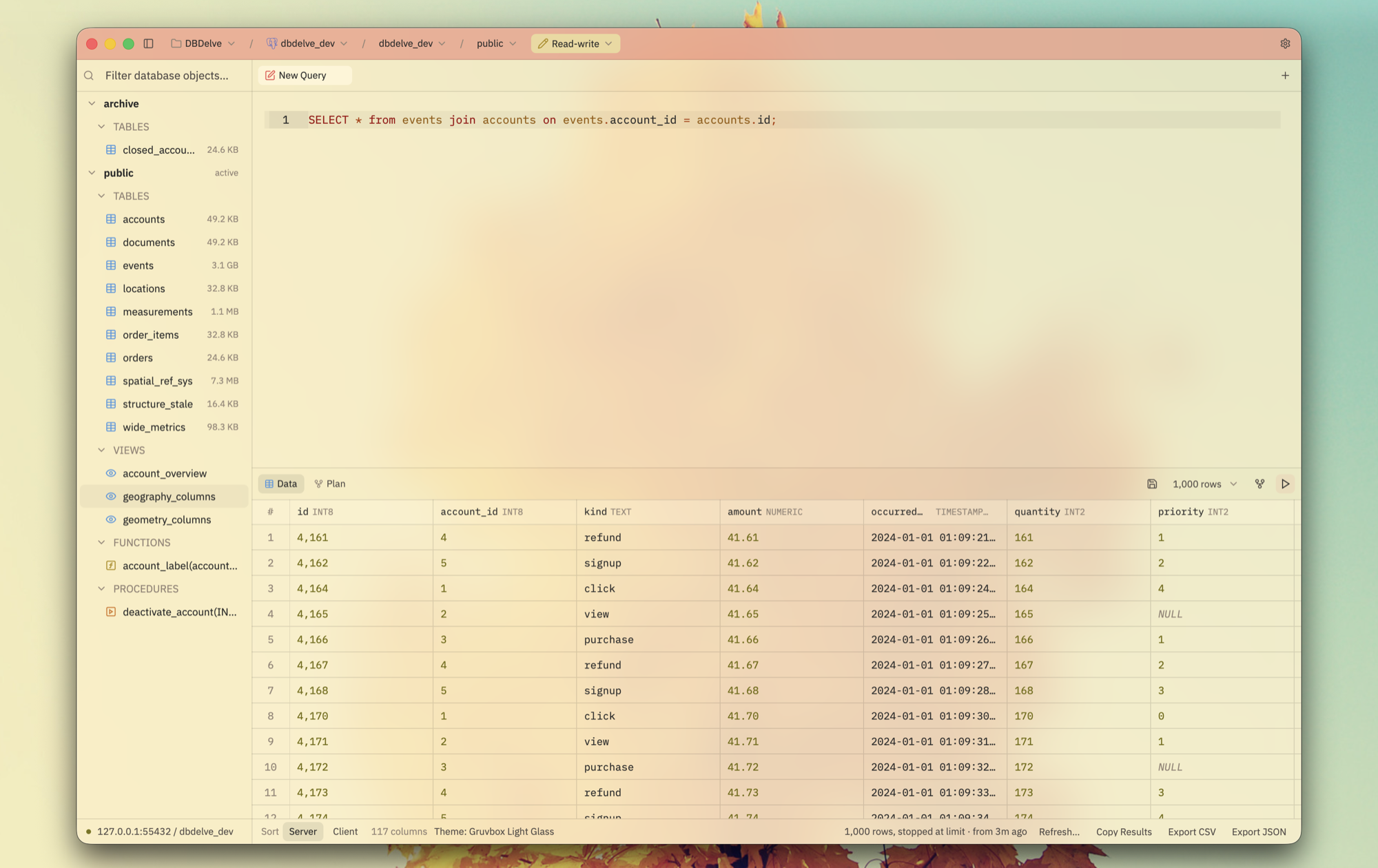Click the branch icon beside row limit
The image size is (1378, 868).
(x=1259, y=484)
